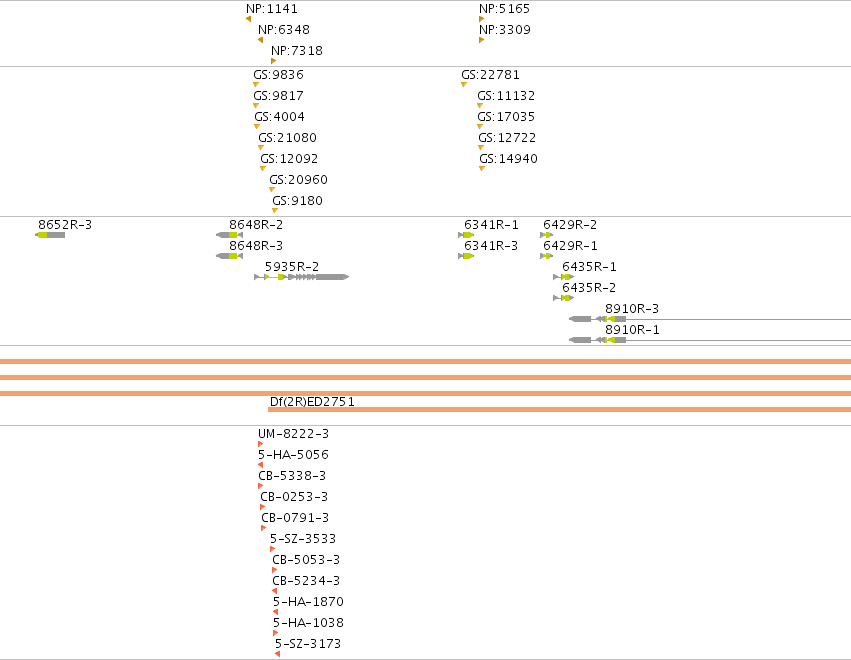This screenshot has width=851, height=660.
Task: Click the red arrow under 5-HA-5056
Action: click(x=261, y=465)
